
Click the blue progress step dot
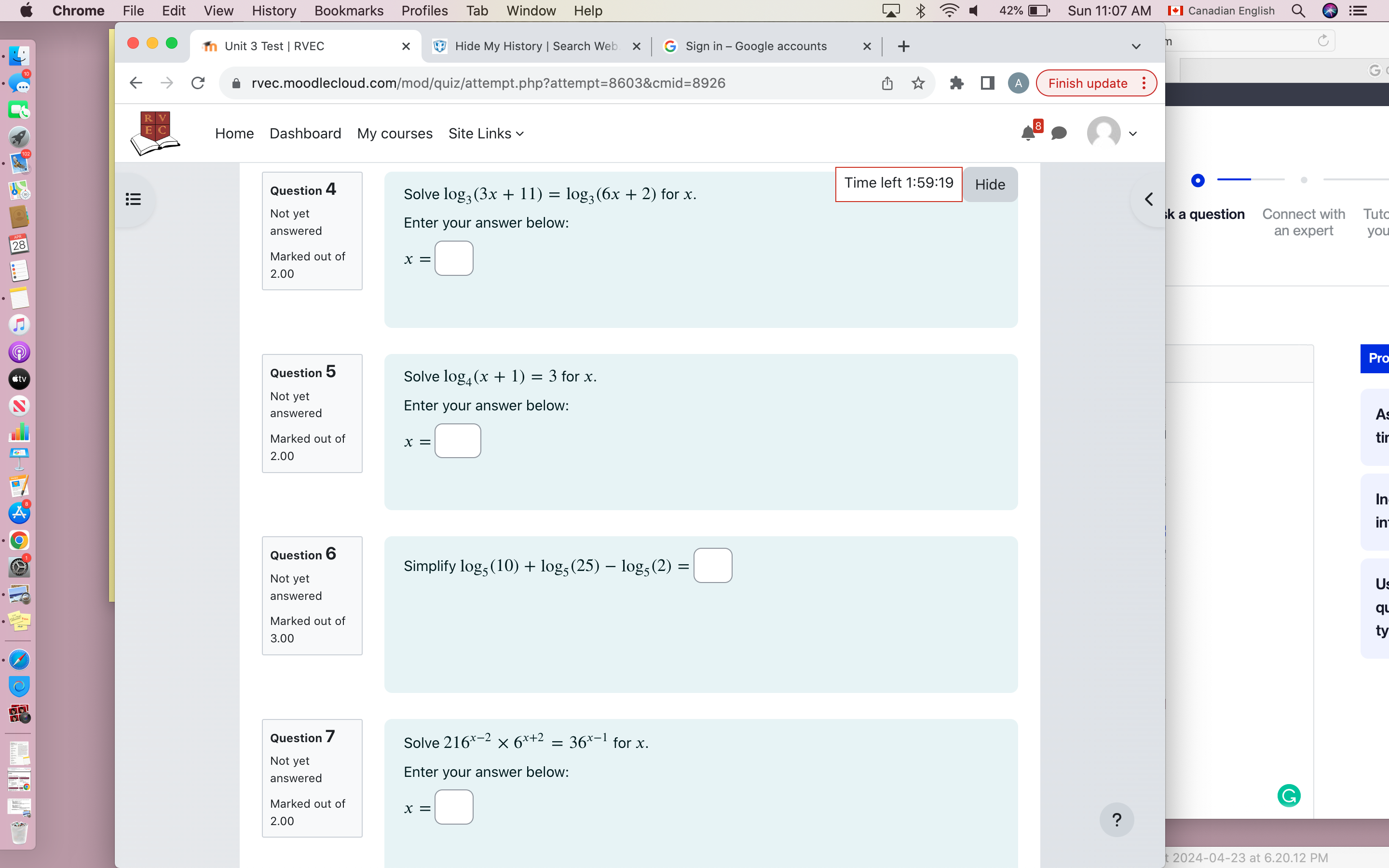tap(1198, 180)
